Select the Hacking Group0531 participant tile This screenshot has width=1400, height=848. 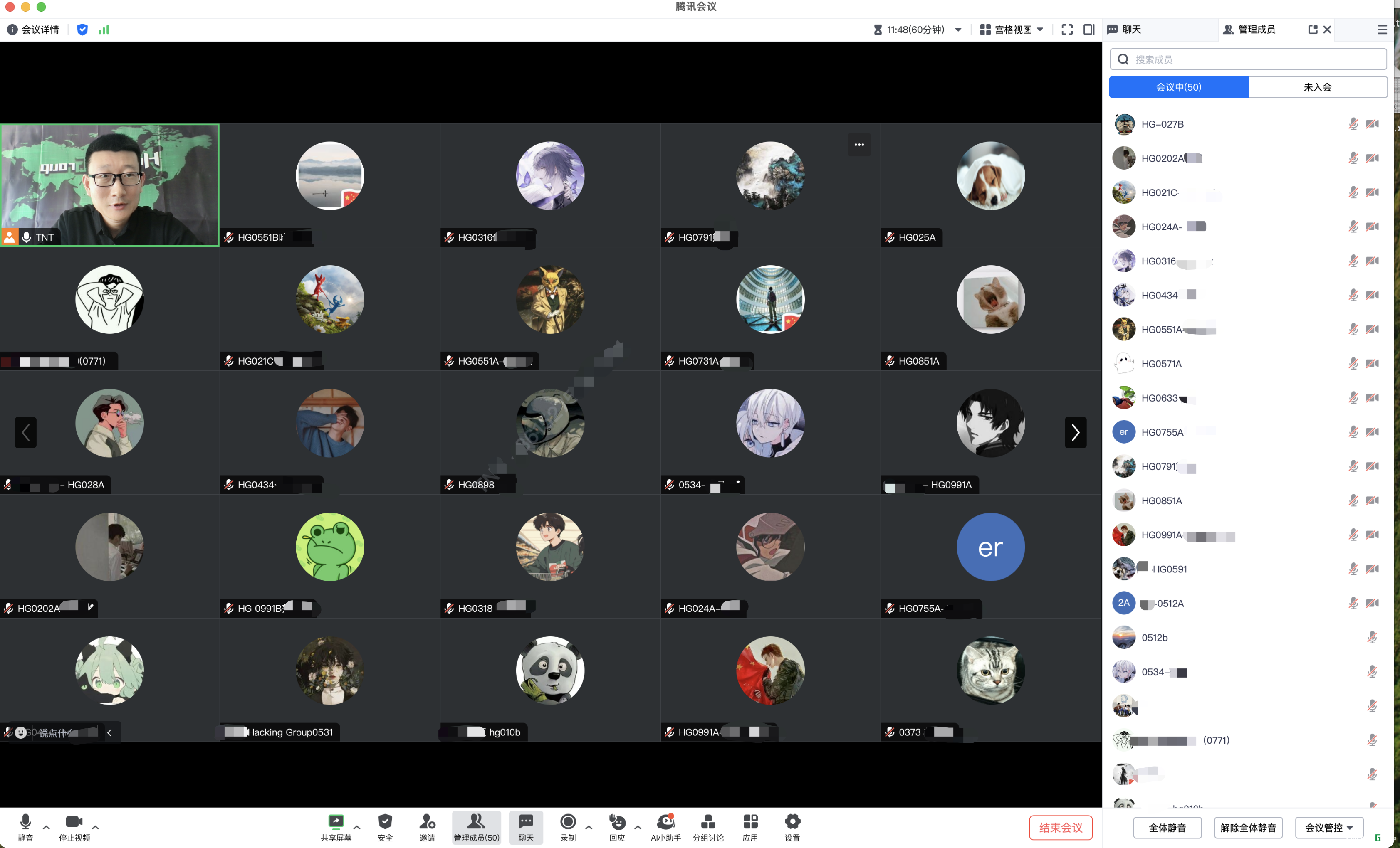tap(329, 680)
